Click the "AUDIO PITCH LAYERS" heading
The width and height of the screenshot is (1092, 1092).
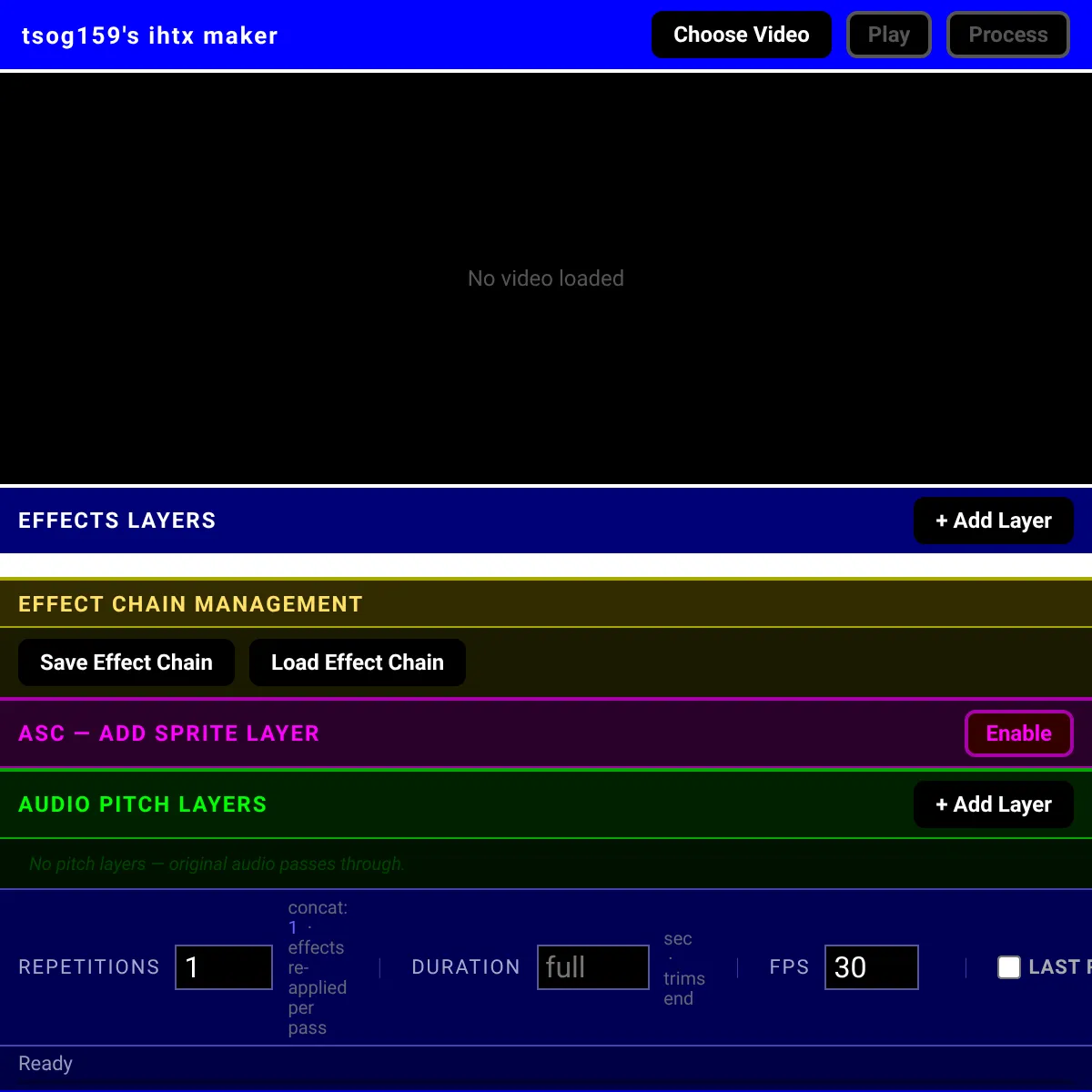143,804
